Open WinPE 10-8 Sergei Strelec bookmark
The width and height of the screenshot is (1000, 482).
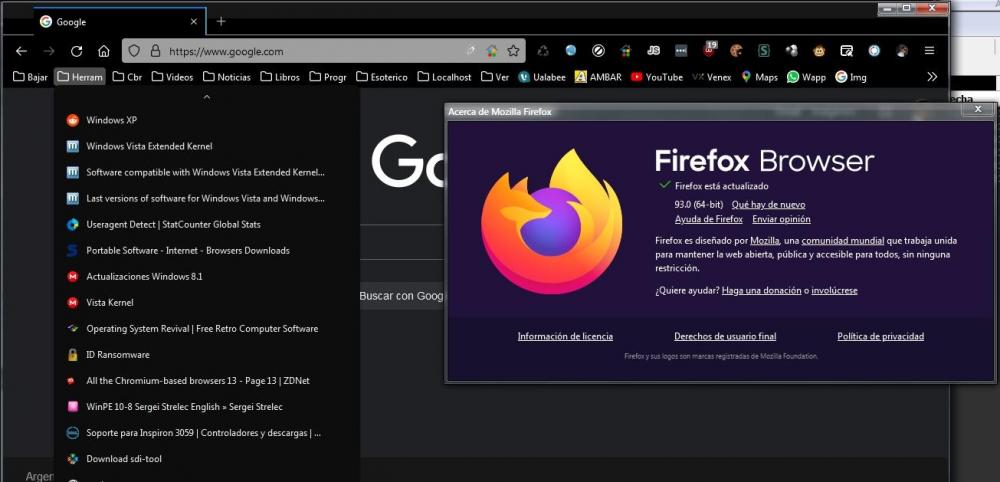tap(207, 407)
